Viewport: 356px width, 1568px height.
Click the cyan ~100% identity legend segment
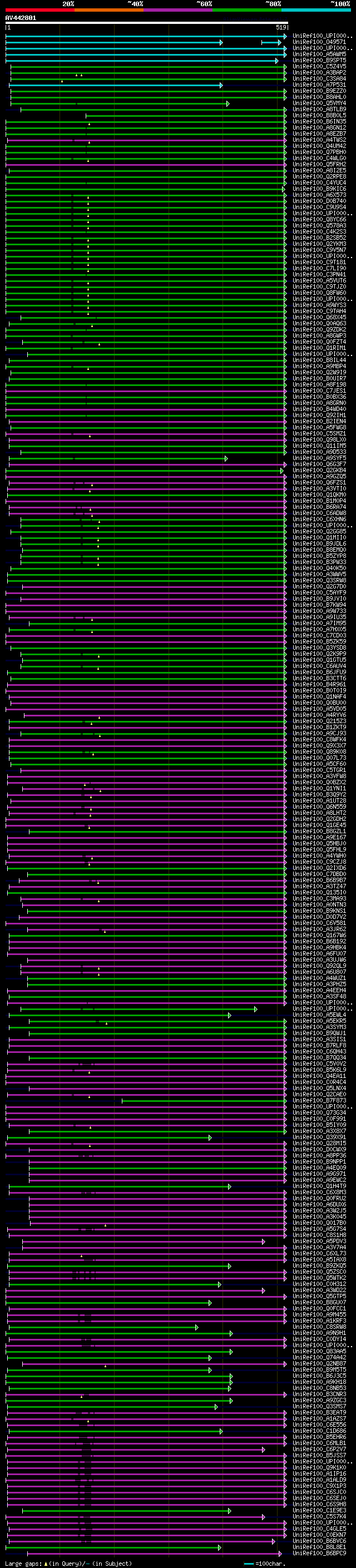tap(316, 10)
